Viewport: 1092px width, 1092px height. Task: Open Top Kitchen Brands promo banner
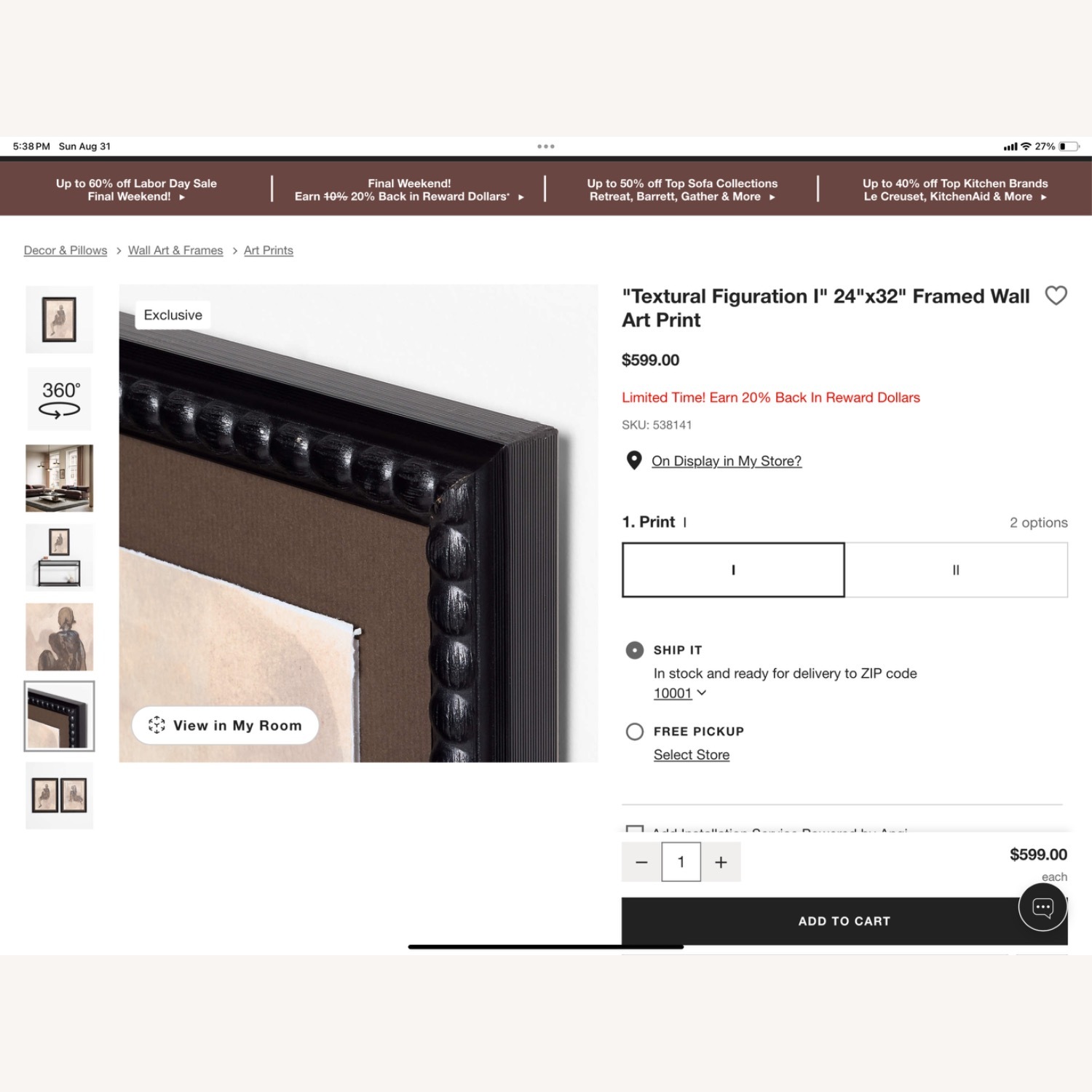click(x=955, y=190)
